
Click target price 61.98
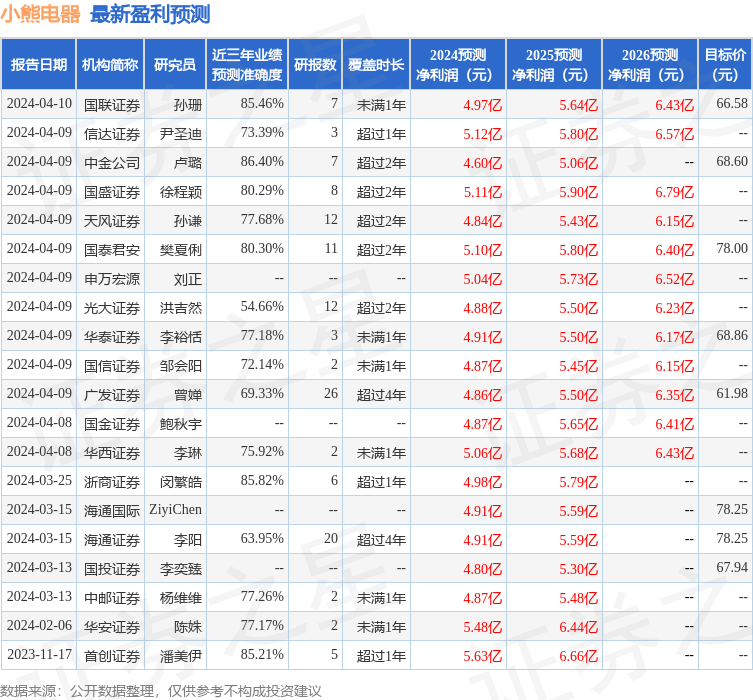tap(732, 393)
